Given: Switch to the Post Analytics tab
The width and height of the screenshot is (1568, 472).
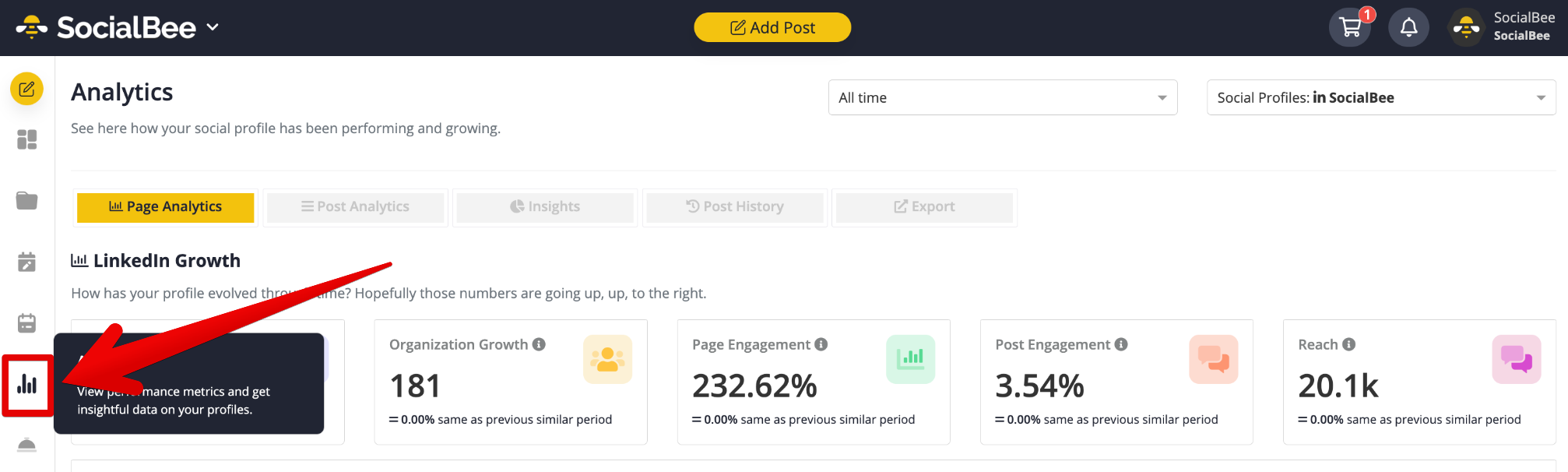Looking at the screenshot, I should click(355, 207).
